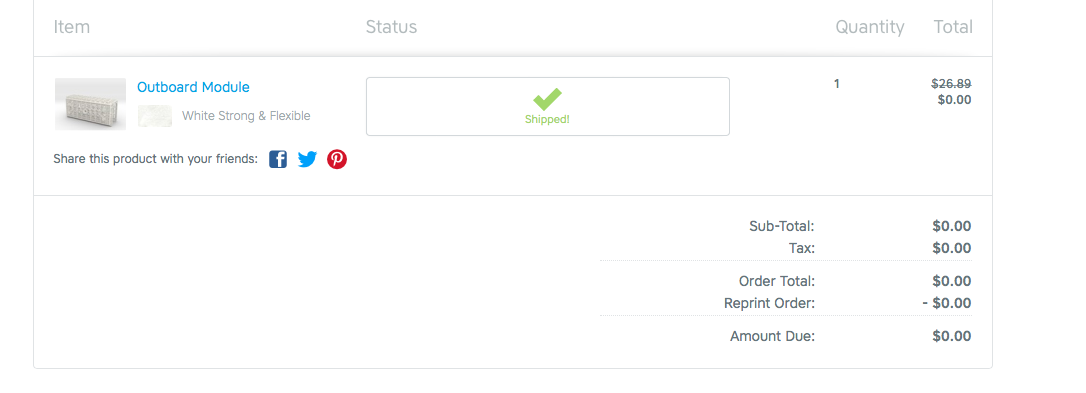Click the White Strong & Flexible label
1086x393 pixels.
pyautogui.click(x=246, y=116)
